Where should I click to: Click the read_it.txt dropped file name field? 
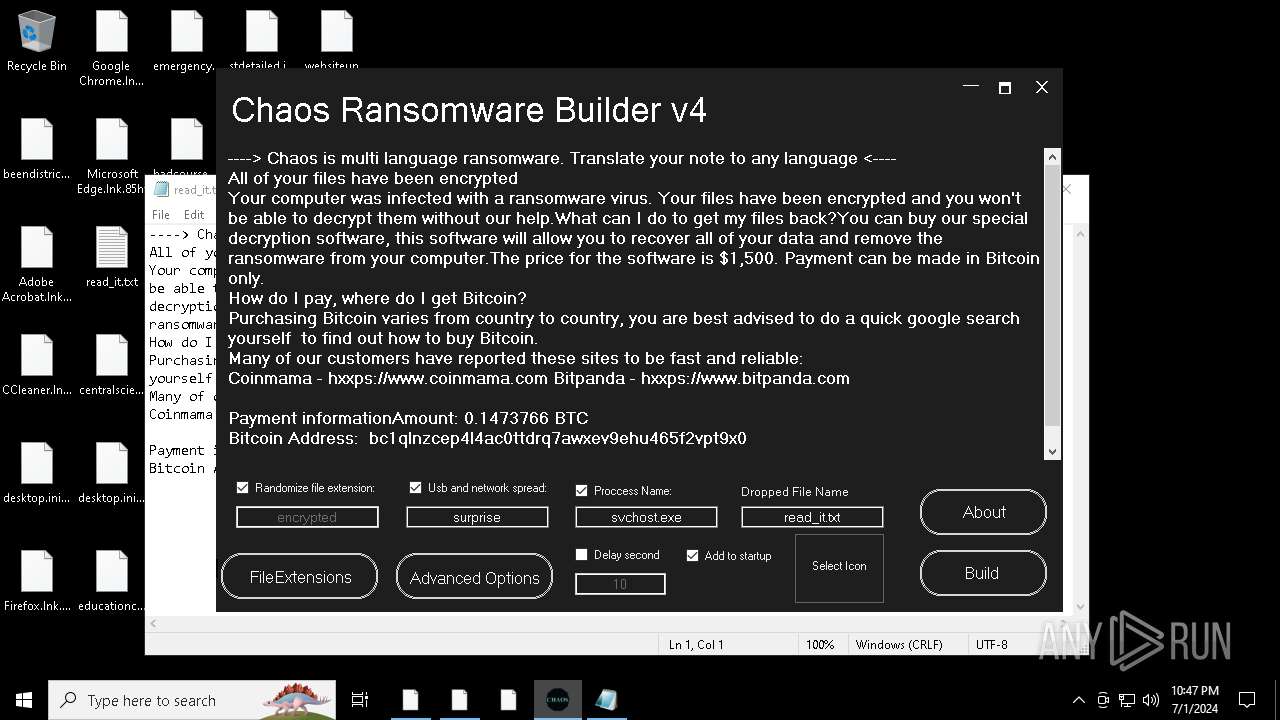(x=812, y=517)
